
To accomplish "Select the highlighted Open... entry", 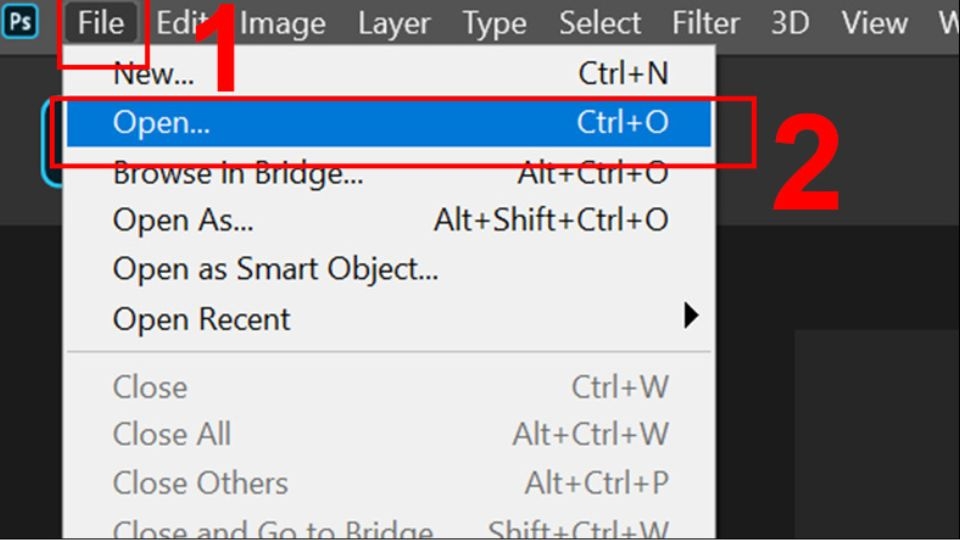I will coord(160,122).
